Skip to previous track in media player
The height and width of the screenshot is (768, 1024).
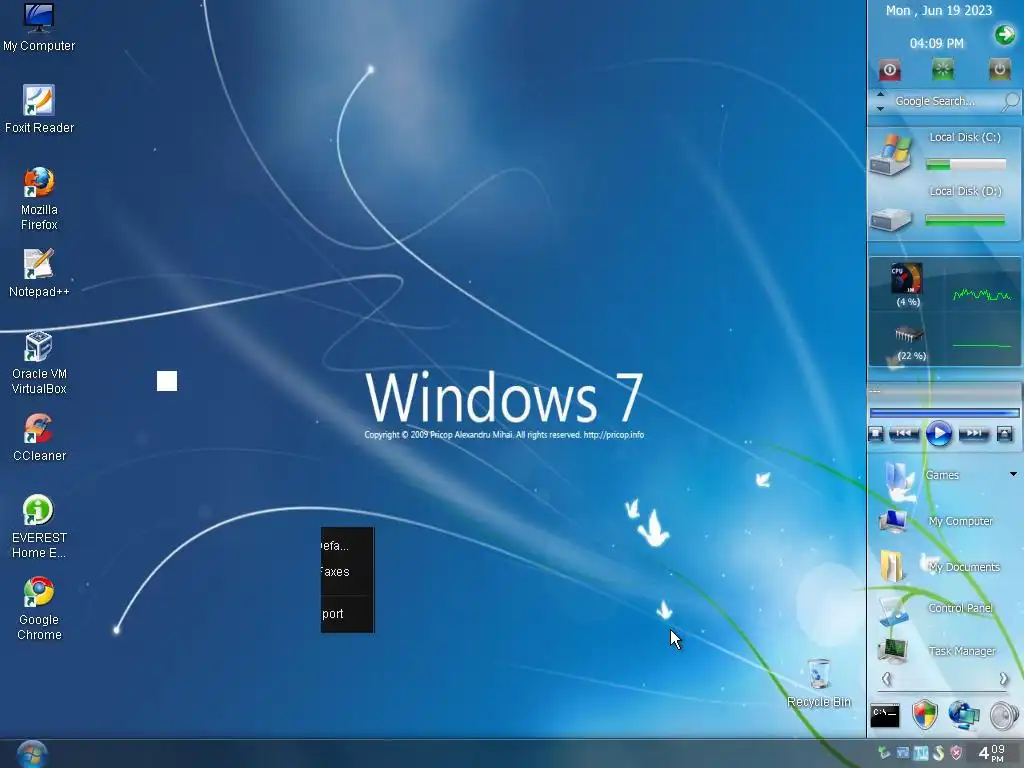[904, 433]
